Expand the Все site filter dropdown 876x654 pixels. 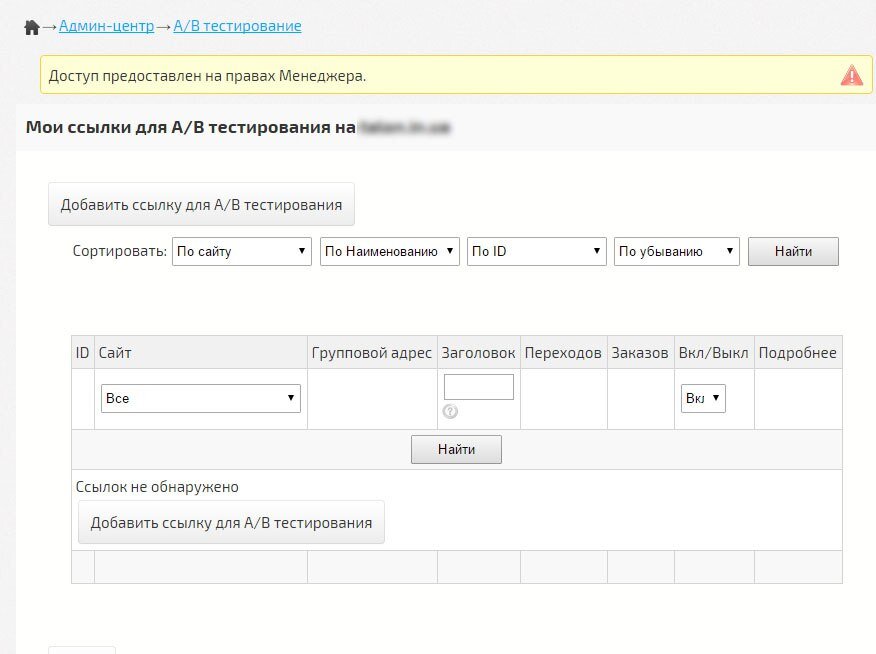201,398
